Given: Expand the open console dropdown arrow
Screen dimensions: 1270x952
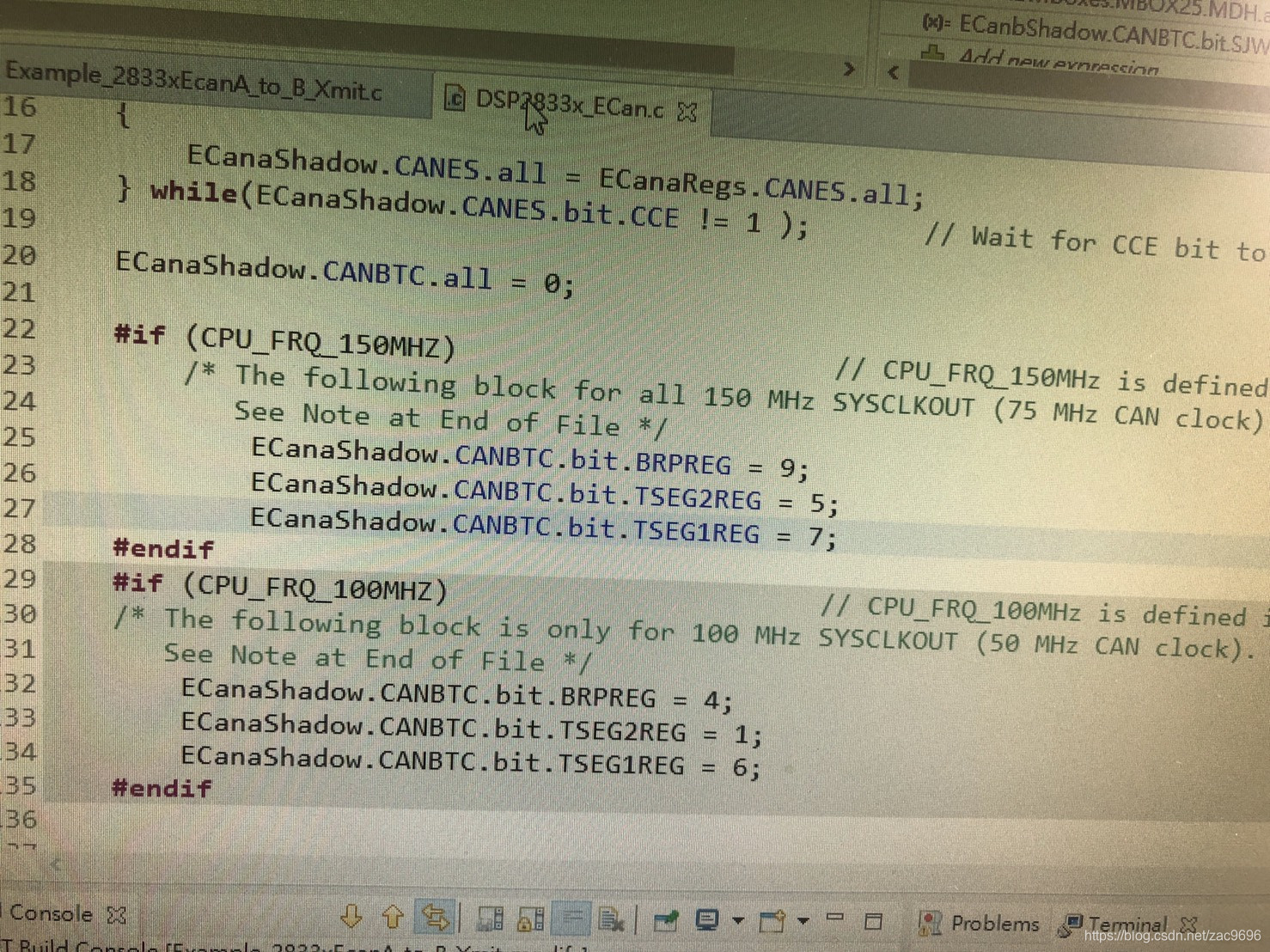Looking at the screenshot, I should tap(803, 921).
